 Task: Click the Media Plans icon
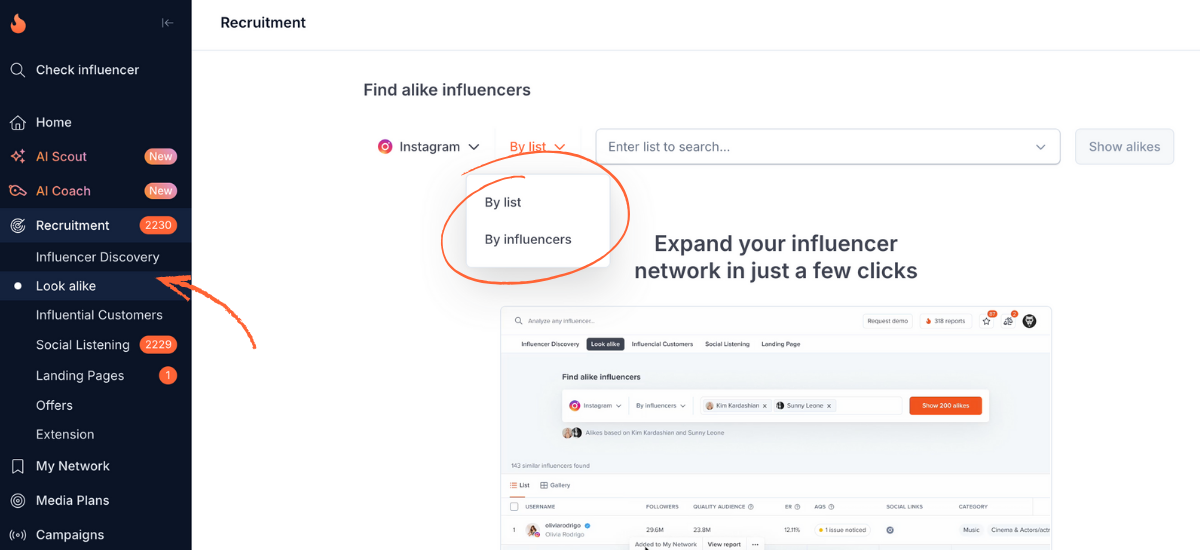point(18,501)
